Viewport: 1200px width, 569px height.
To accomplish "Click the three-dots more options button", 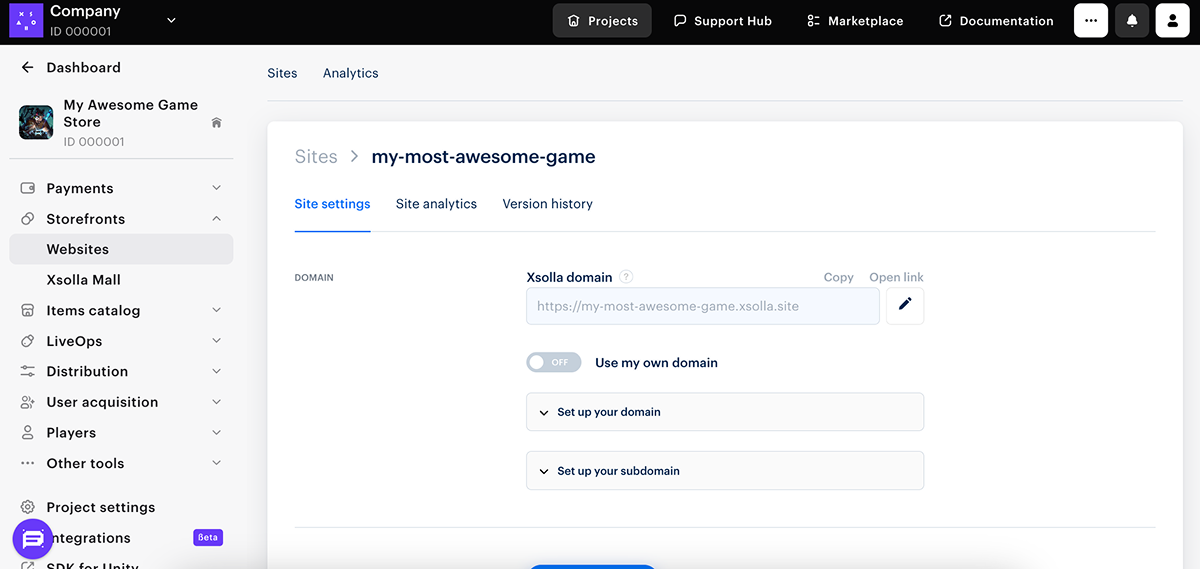I will [1090, 21].
